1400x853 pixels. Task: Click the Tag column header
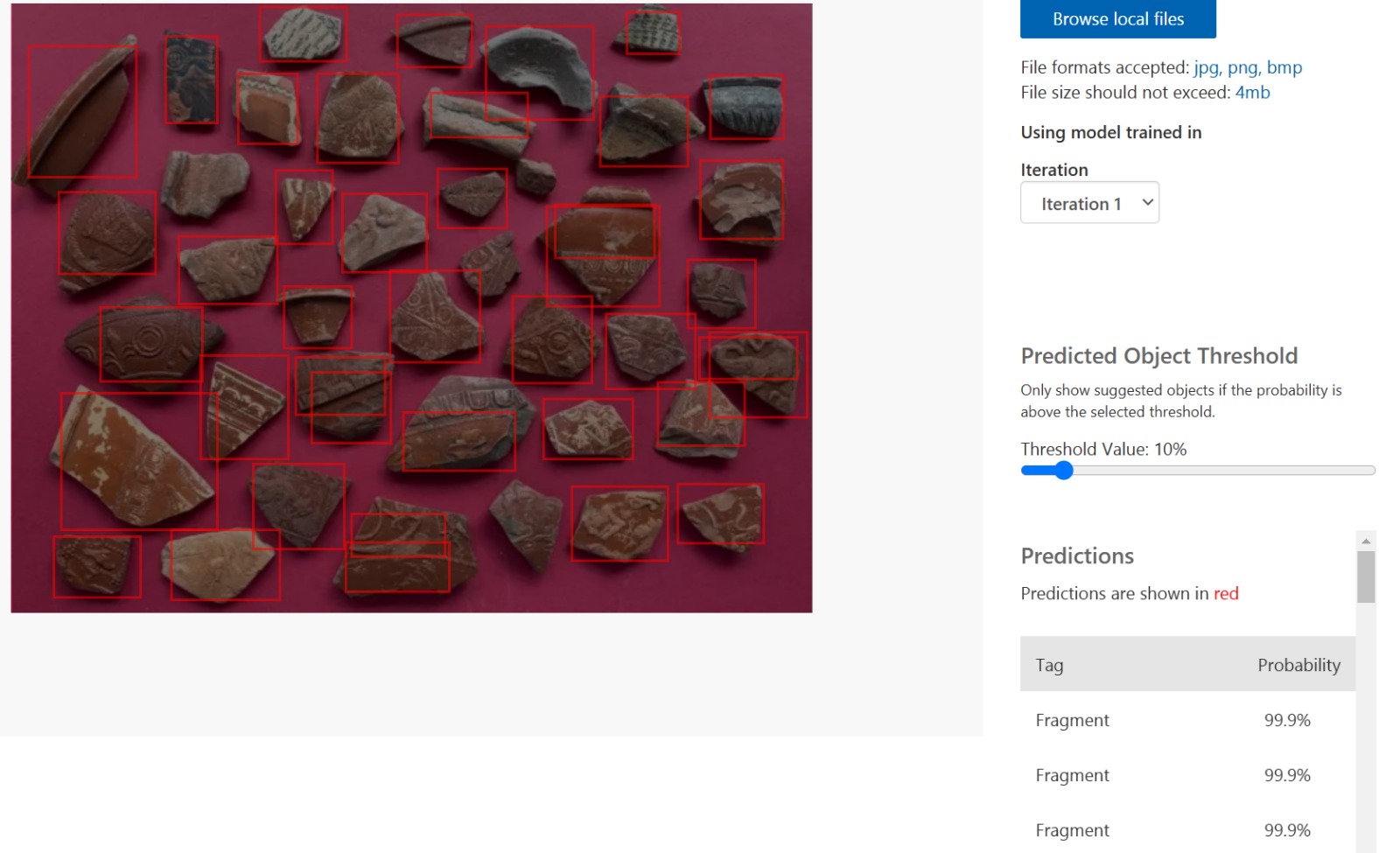pyautogui.click(x=1049, y=665)
